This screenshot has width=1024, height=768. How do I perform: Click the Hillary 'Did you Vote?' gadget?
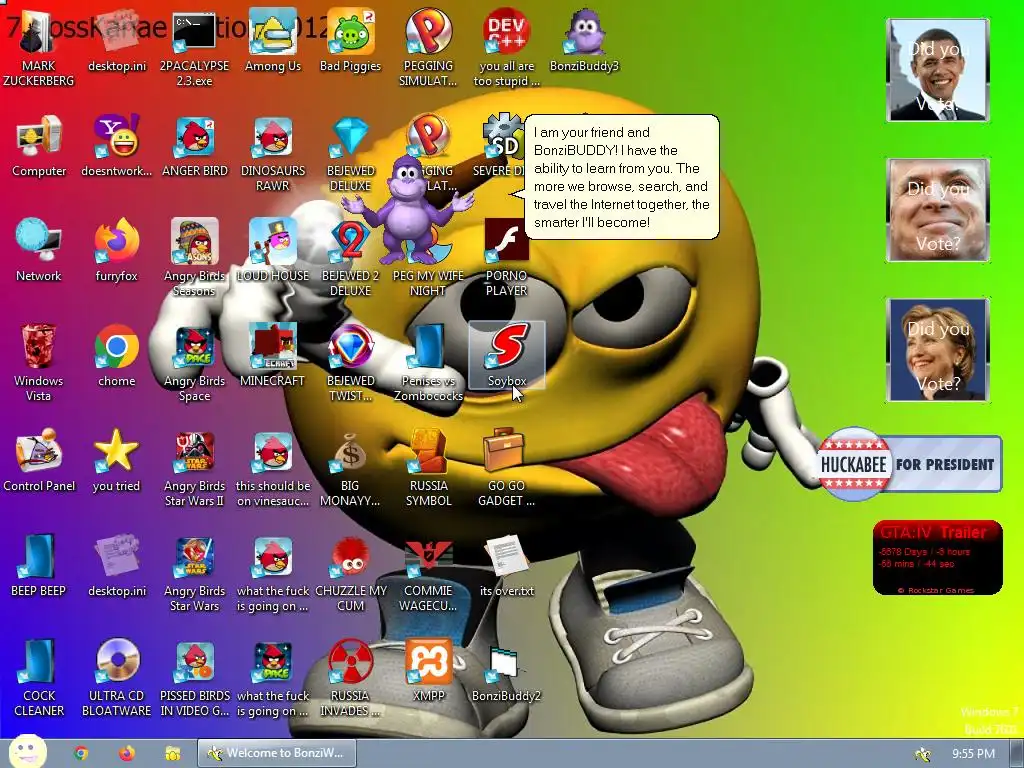[x=938, y=349]
